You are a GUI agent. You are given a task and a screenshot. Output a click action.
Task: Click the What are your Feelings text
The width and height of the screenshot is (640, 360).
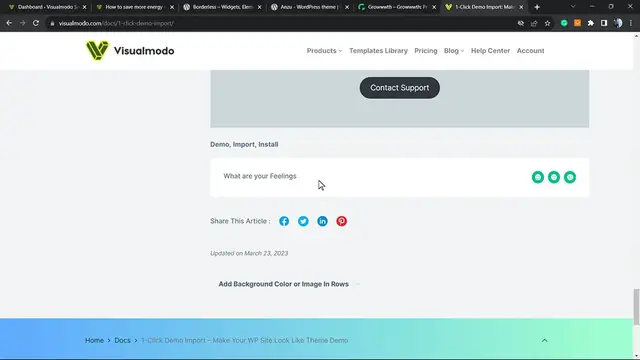click(260, 176)
